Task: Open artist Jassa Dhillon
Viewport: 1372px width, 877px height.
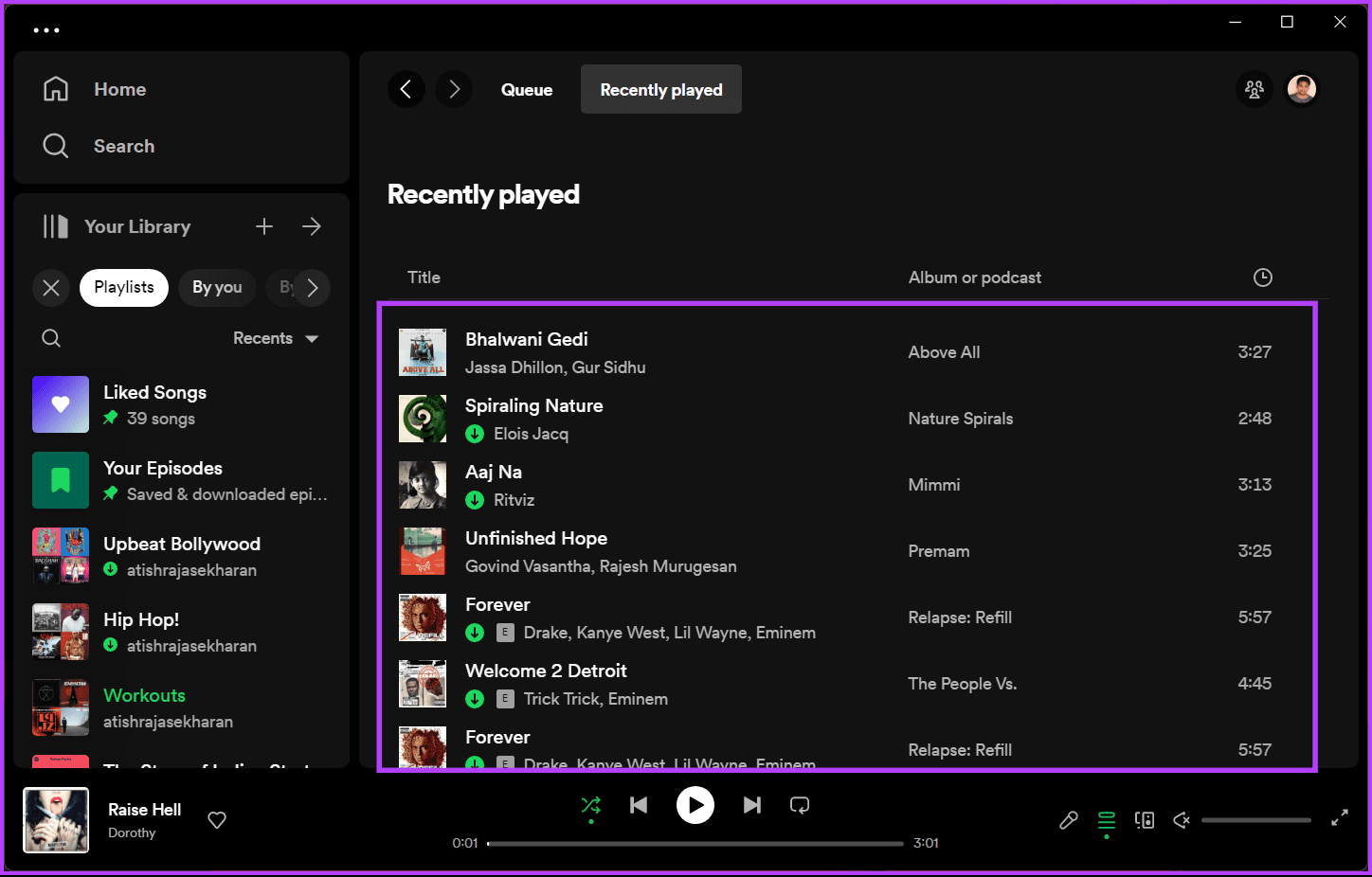Action: pyautogui.click(x=514, y=367)
